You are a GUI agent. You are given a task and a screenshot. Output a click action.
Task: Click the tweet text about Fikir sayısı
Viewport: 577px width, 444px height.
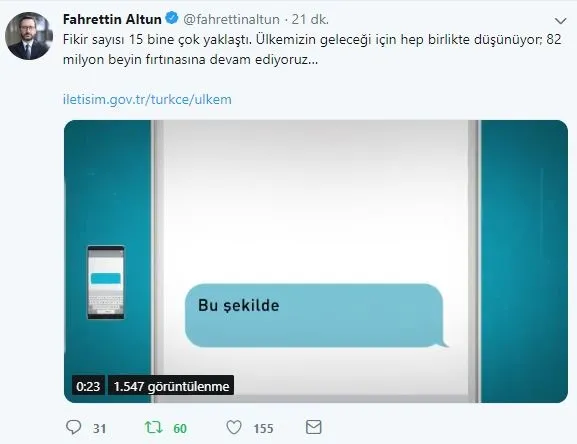(x=312, y=49)
